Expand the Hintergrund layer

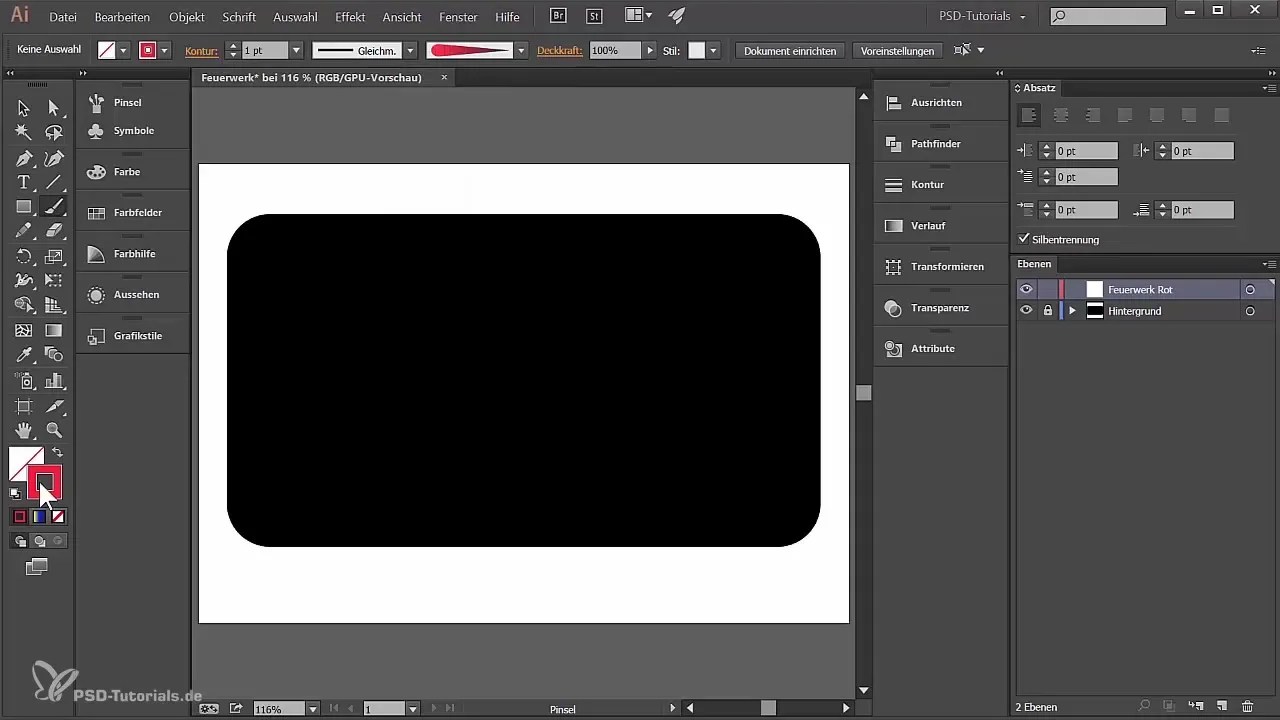pos(1072,311)
